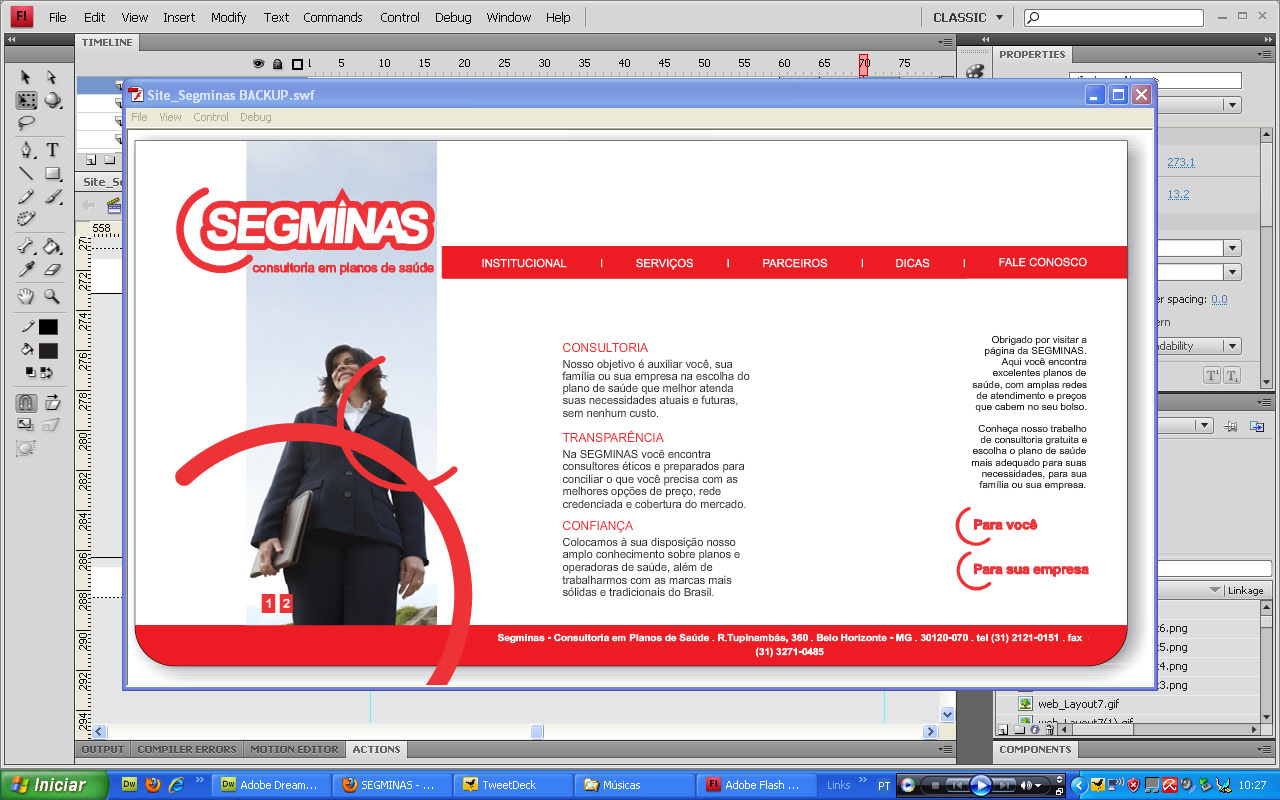Select the Line tool
Screen dimensions: 1280x800
(x=26, y=173)
